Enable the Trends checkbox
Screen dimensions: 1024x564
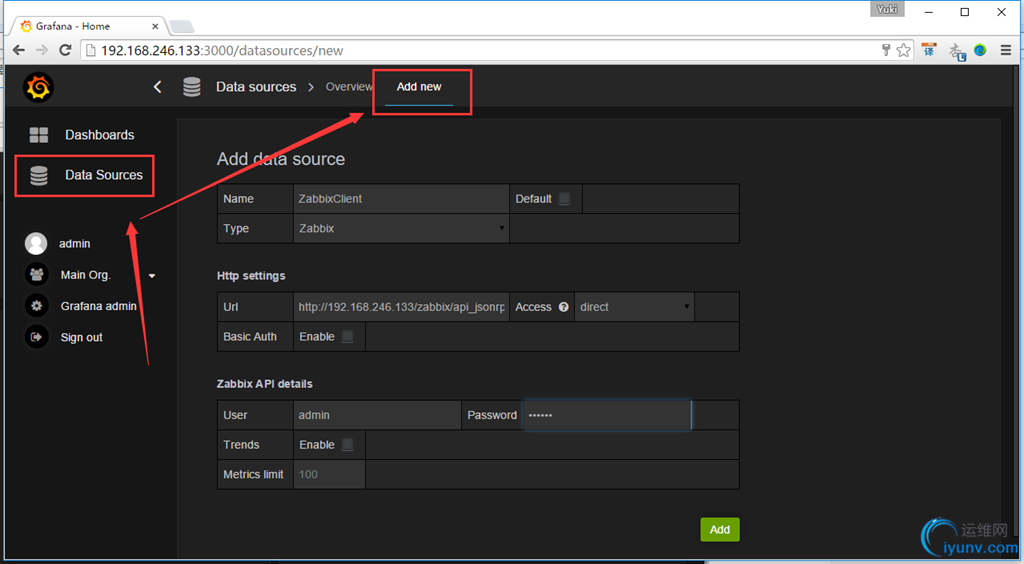[x=347, y=445]
